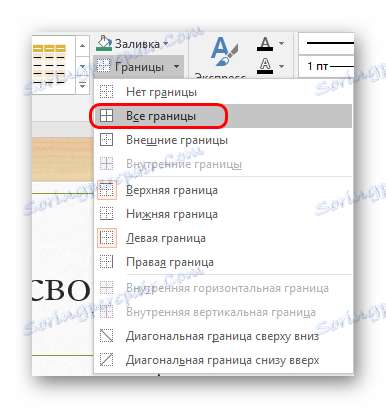The width and height of the screenshot is (386, 408).
Task: Click the Границы button label
Action: click(x=140, y=67)
